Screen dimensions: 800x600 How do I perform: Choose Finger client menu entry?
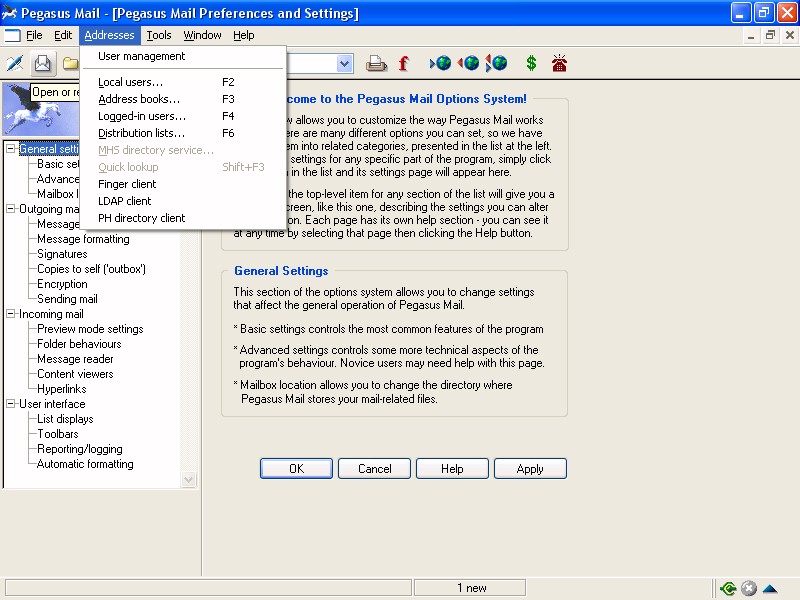pos(183,184)
